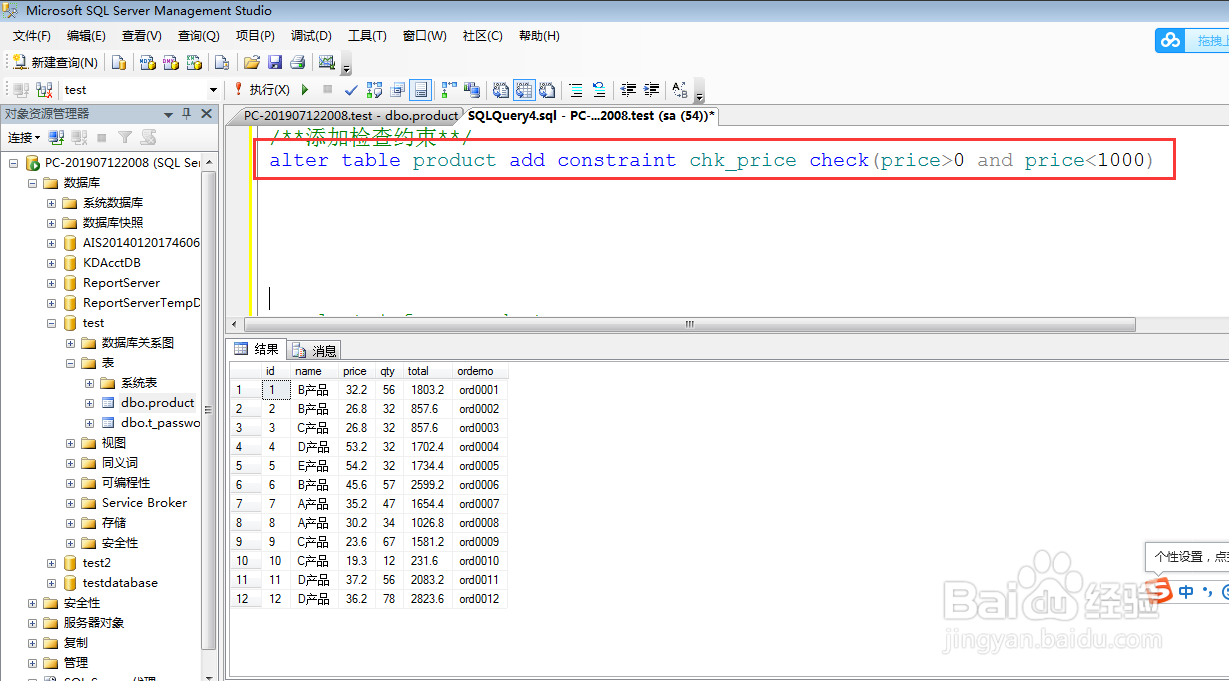Open the 文件(F) menu
1229x681 pixels.
32,36
